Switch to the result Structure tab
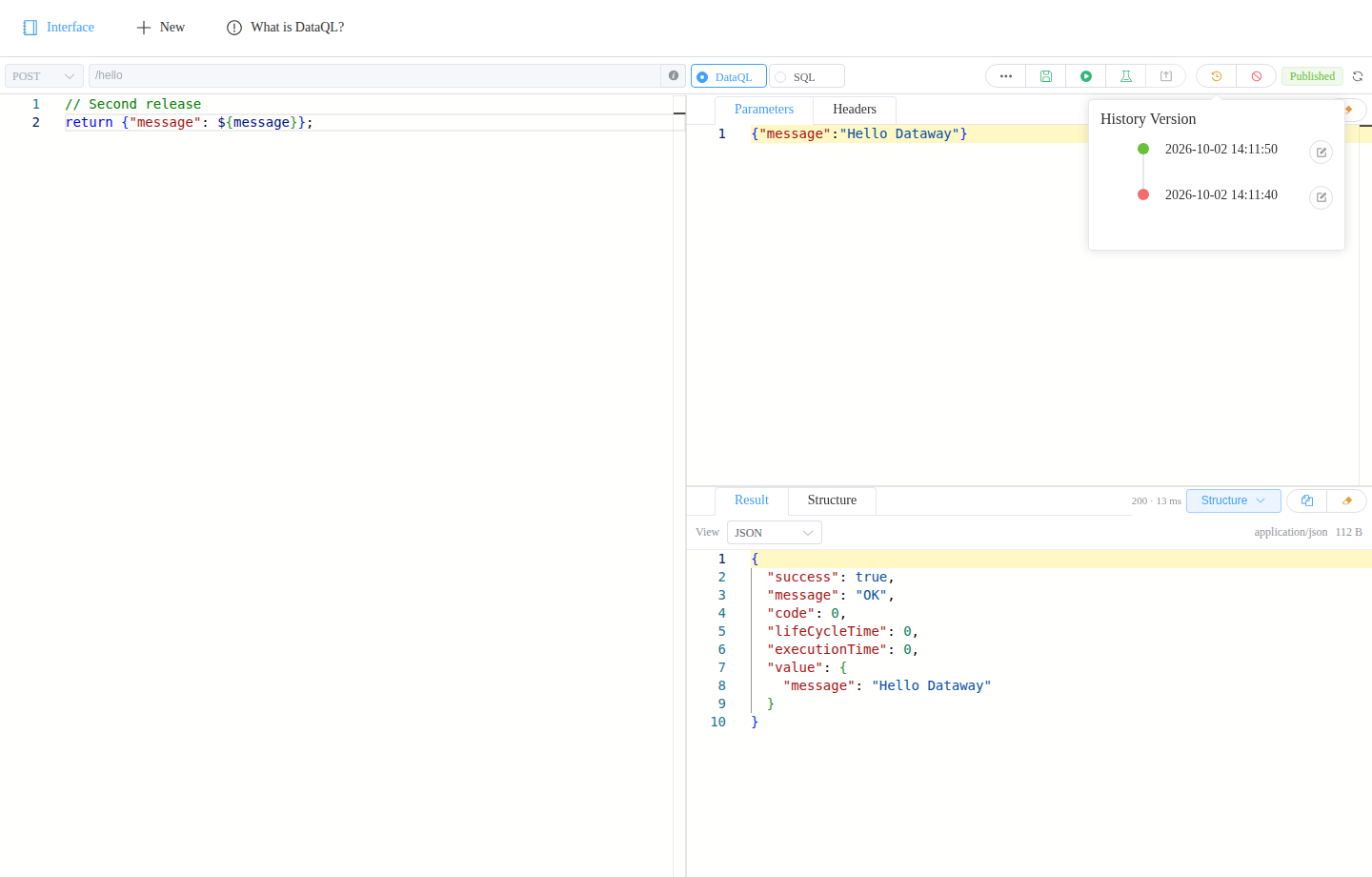 click(832, 500)
